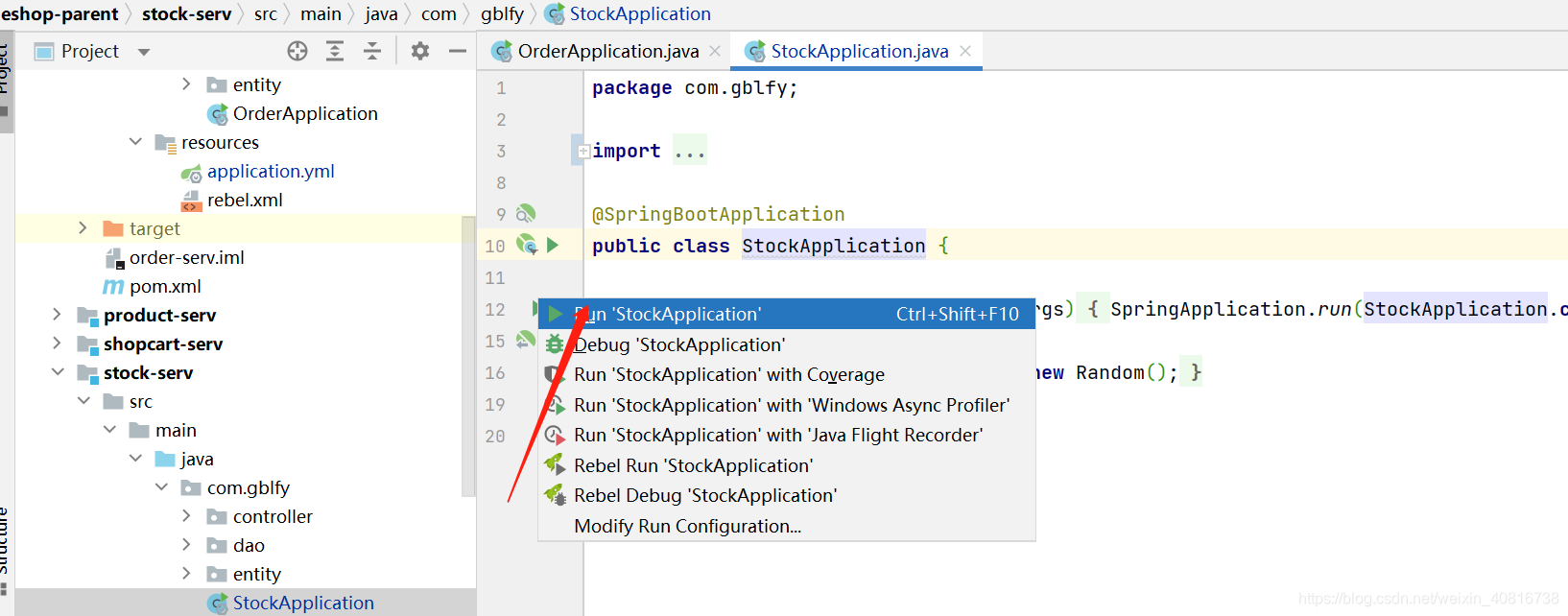This screenshot has width=1568, height=616.
Task: Expand the entity package under stock-serv
Action: (186, 574)
